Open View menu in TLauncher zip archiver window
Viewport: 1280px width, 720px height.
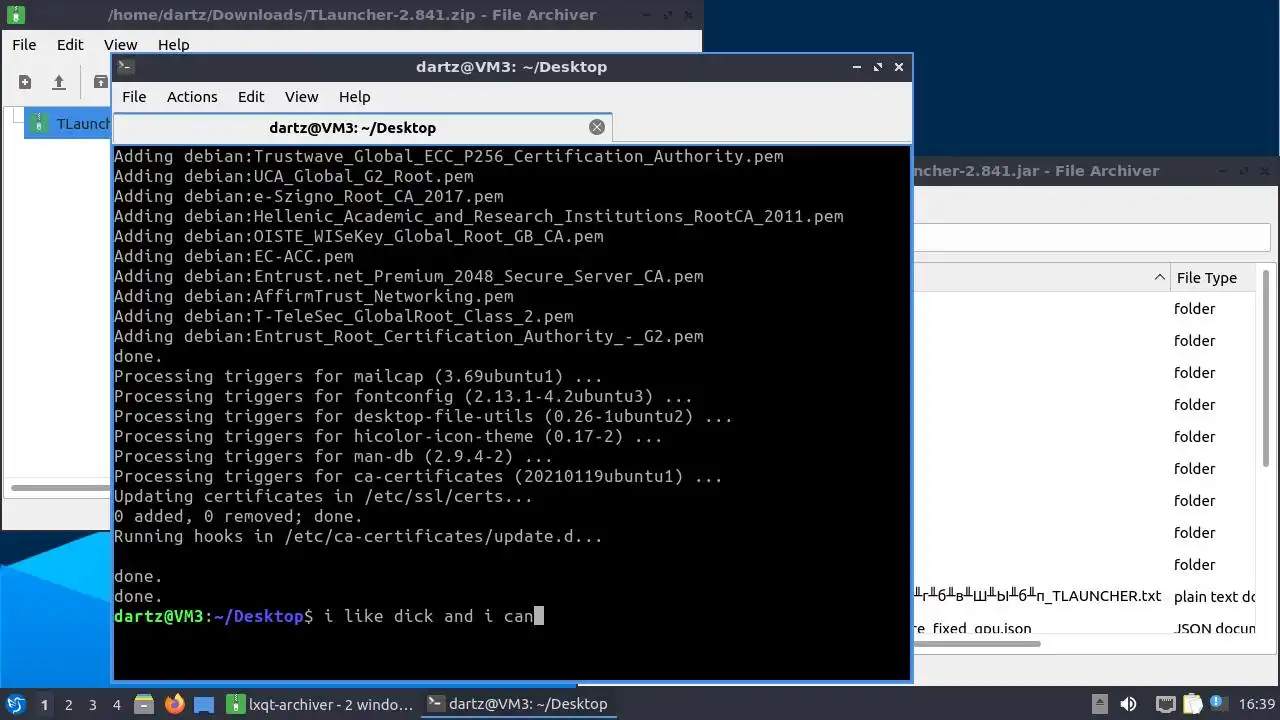click(x=120, y=45)
